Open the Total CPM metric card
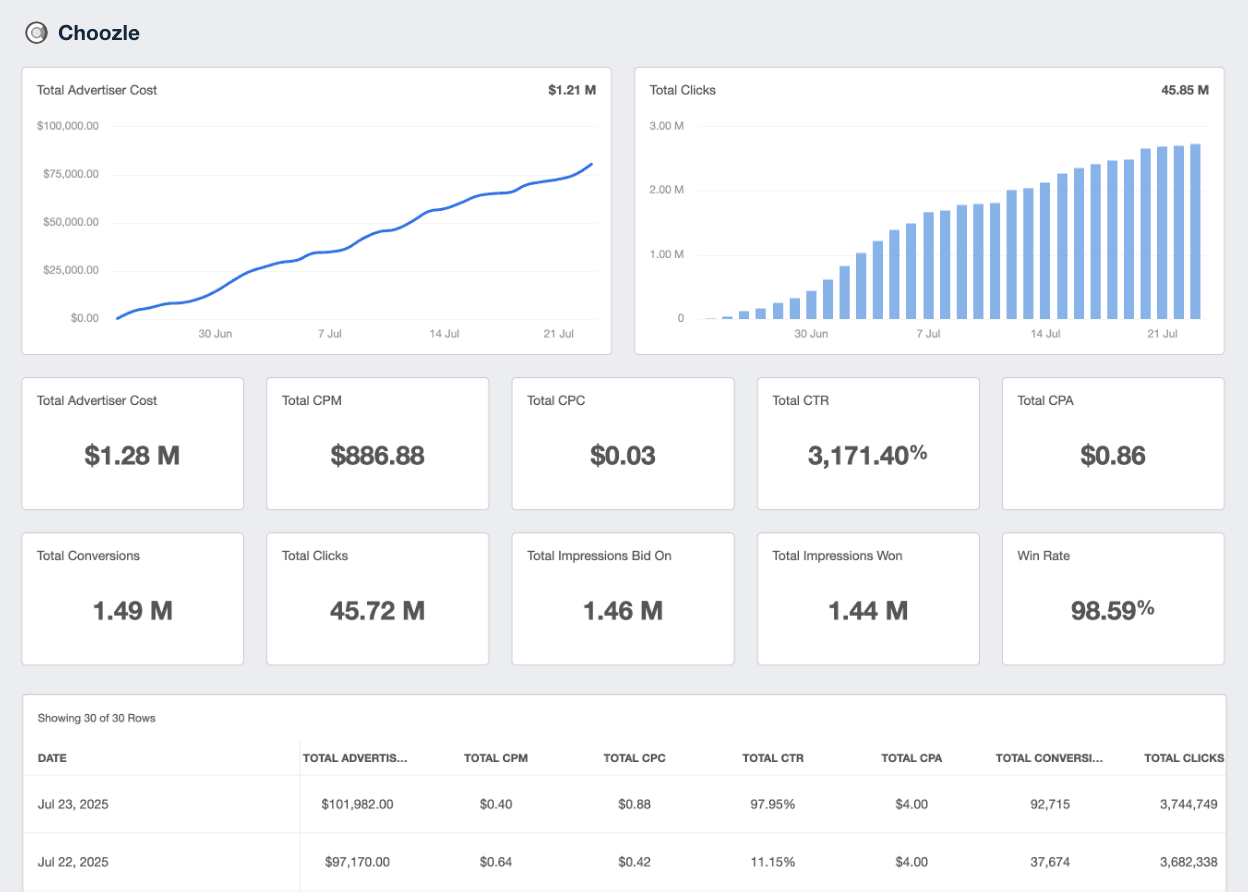 pos(377,443)
